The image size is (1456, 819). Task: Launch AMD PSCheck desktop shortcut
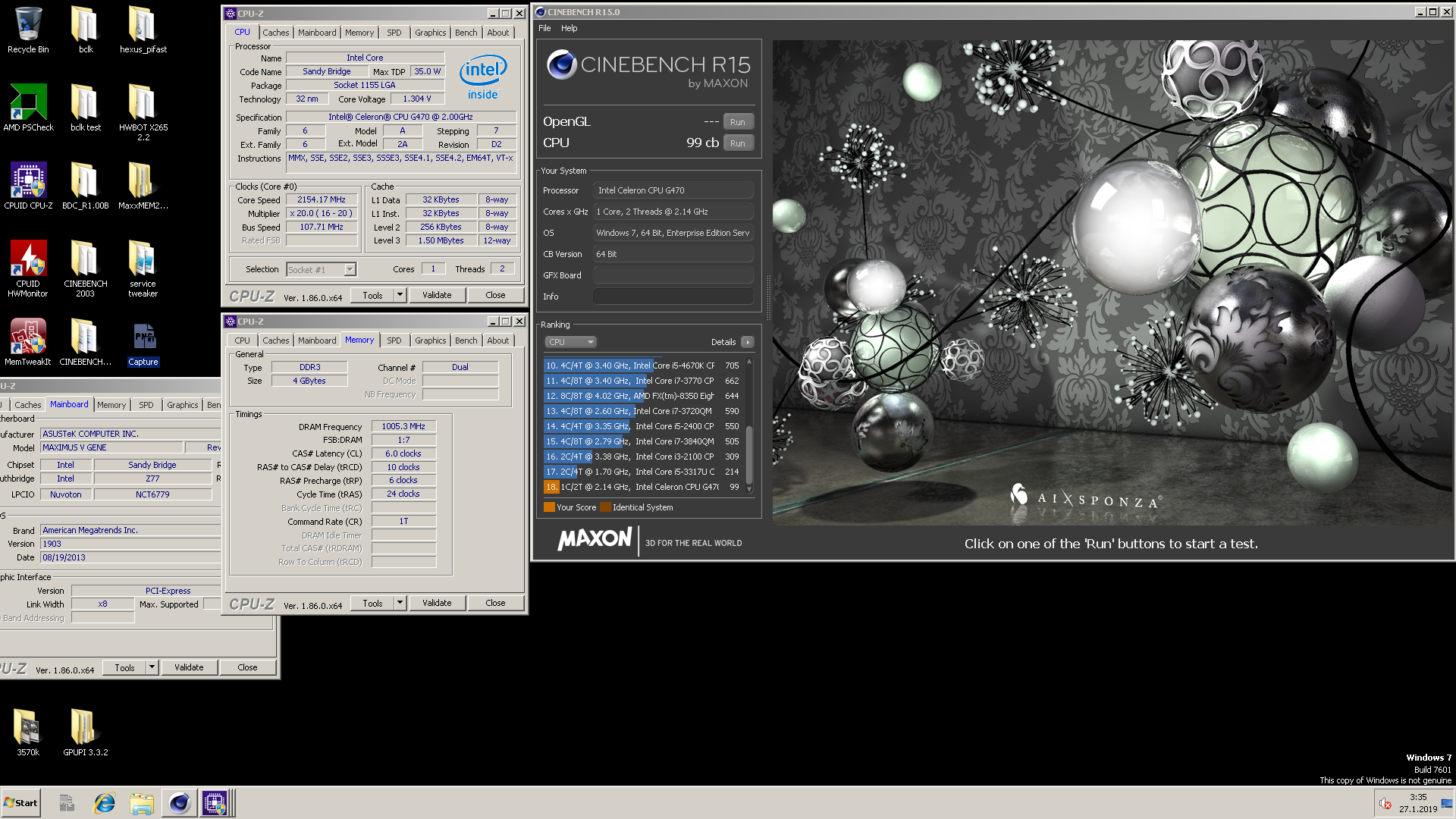coord(28,108)
